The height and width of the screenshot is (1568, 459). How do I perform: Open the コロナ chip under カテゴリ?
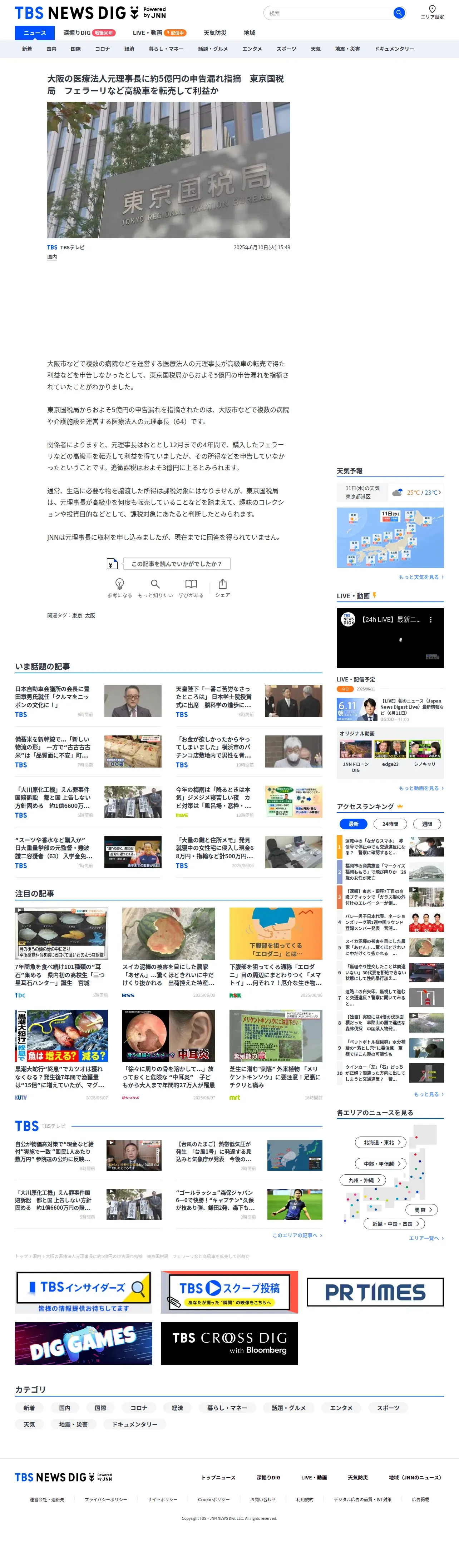point(139,1408)
